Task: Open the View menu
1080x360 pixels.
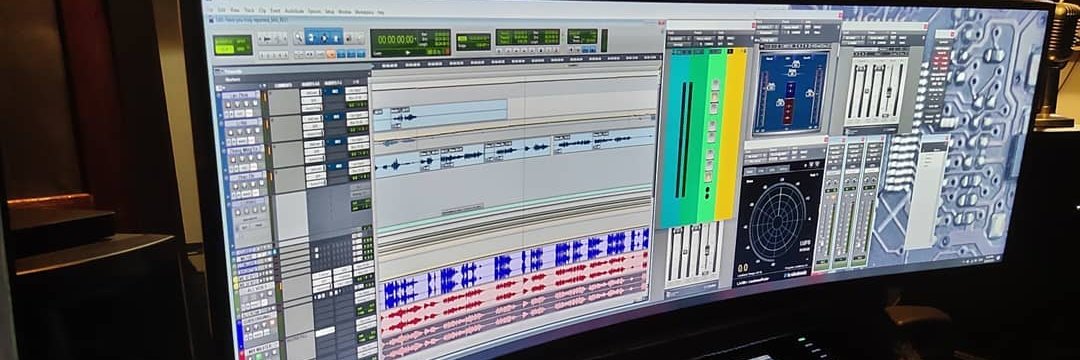Action: coord(235,10)
